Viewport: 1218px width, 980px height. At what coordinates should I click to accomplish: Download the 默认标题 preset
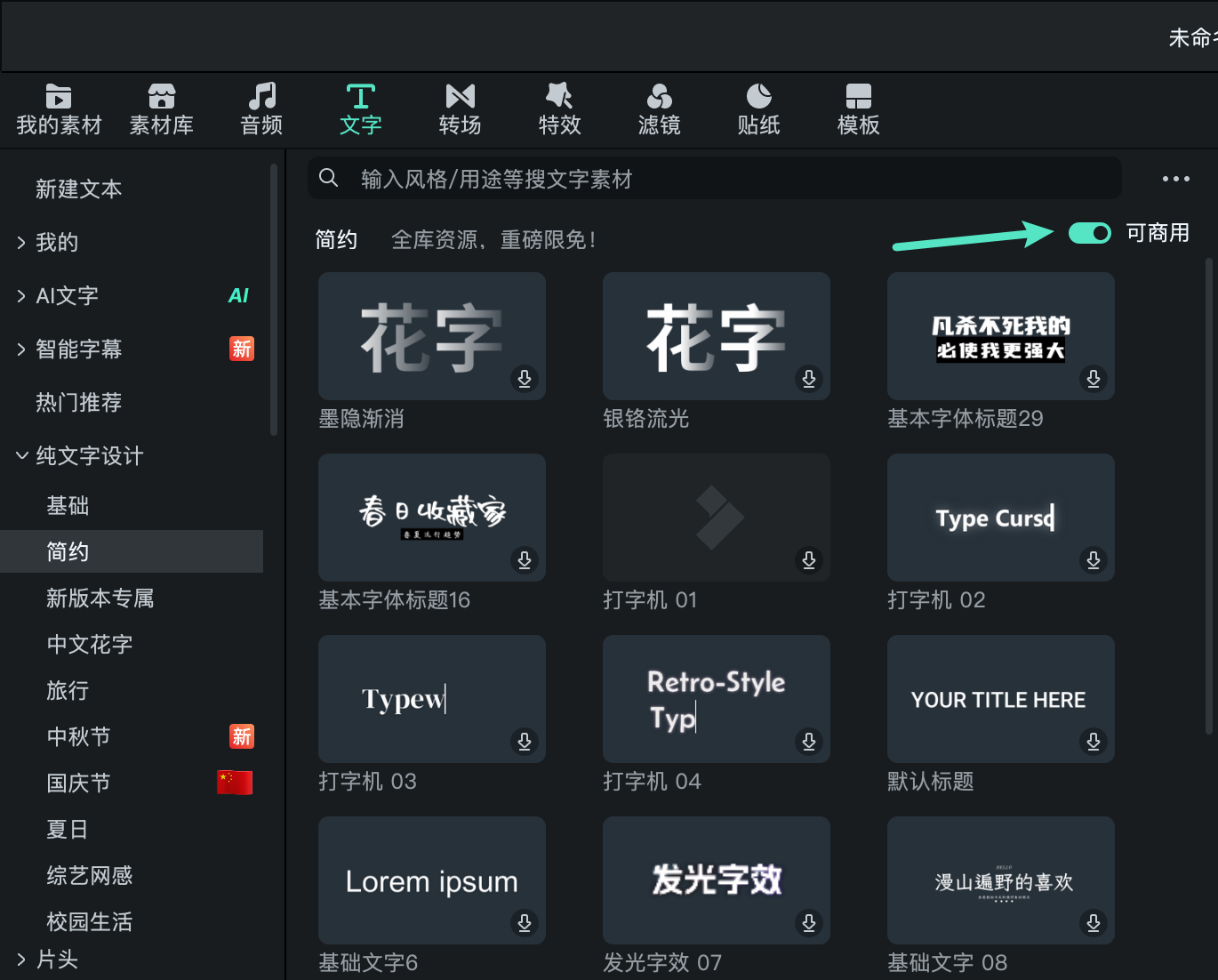[1094, 742]
